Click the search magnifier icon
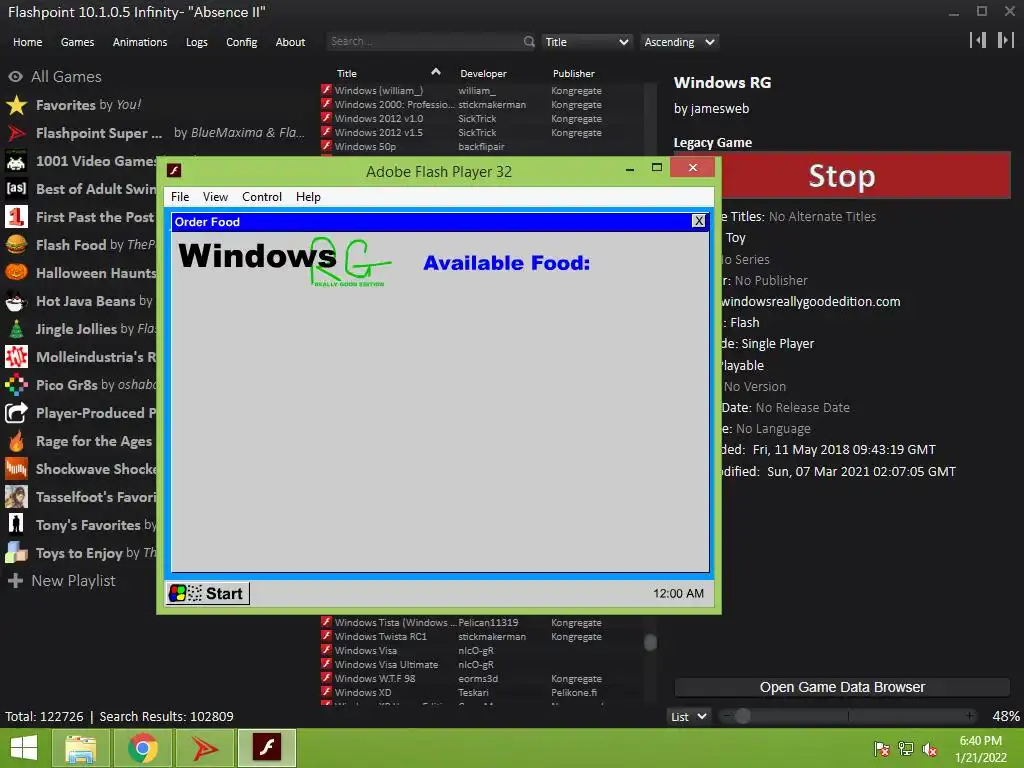1024x768 pixels. (x=528, y=42)
